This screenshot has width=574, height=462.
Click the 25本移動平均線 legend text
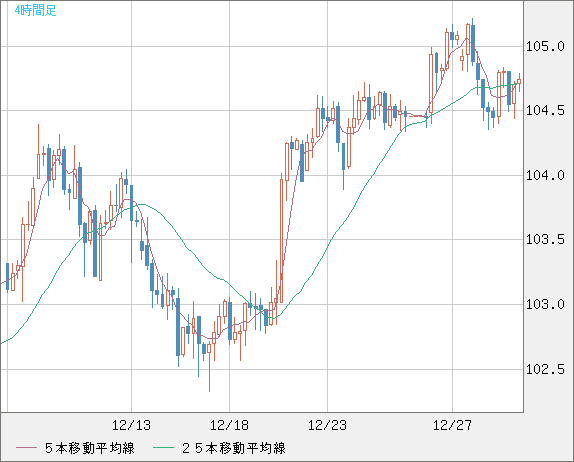click(234, 448)
